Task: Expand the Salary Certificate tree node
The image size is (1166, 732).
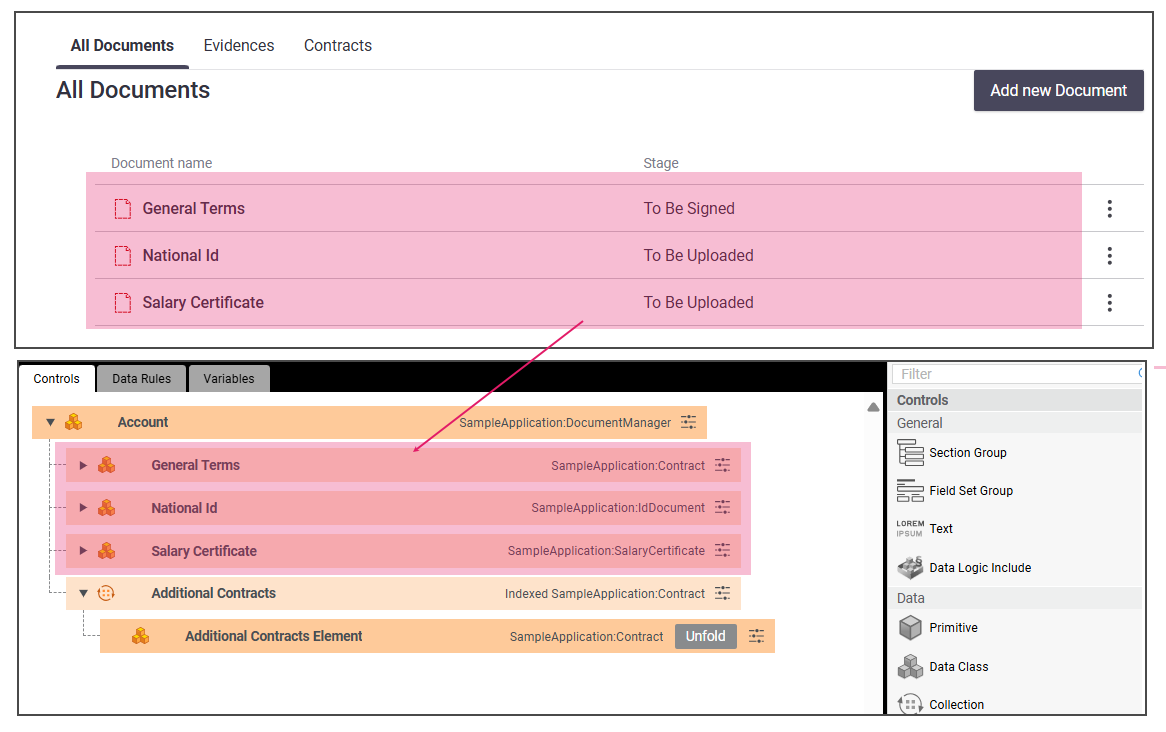Action: (x=83, y=550)
